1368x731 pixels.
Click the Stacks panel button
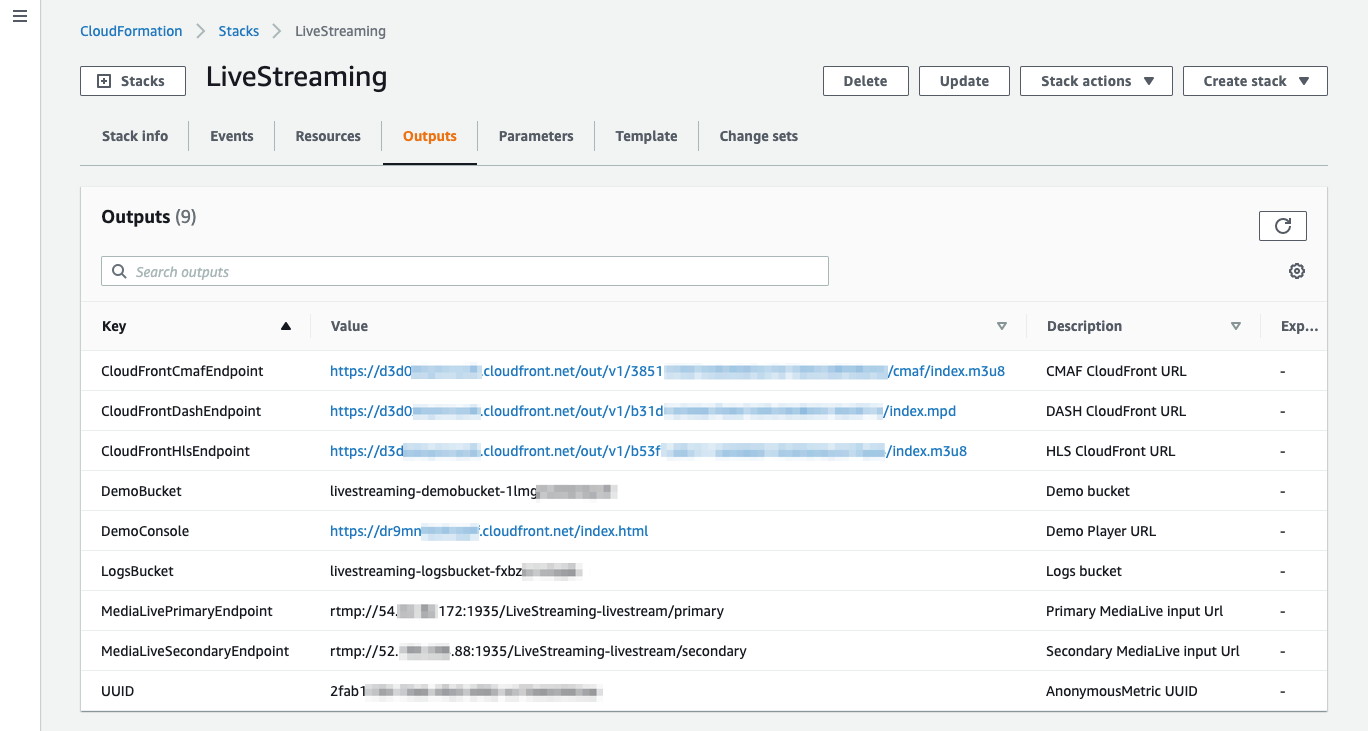coord(133,81)
